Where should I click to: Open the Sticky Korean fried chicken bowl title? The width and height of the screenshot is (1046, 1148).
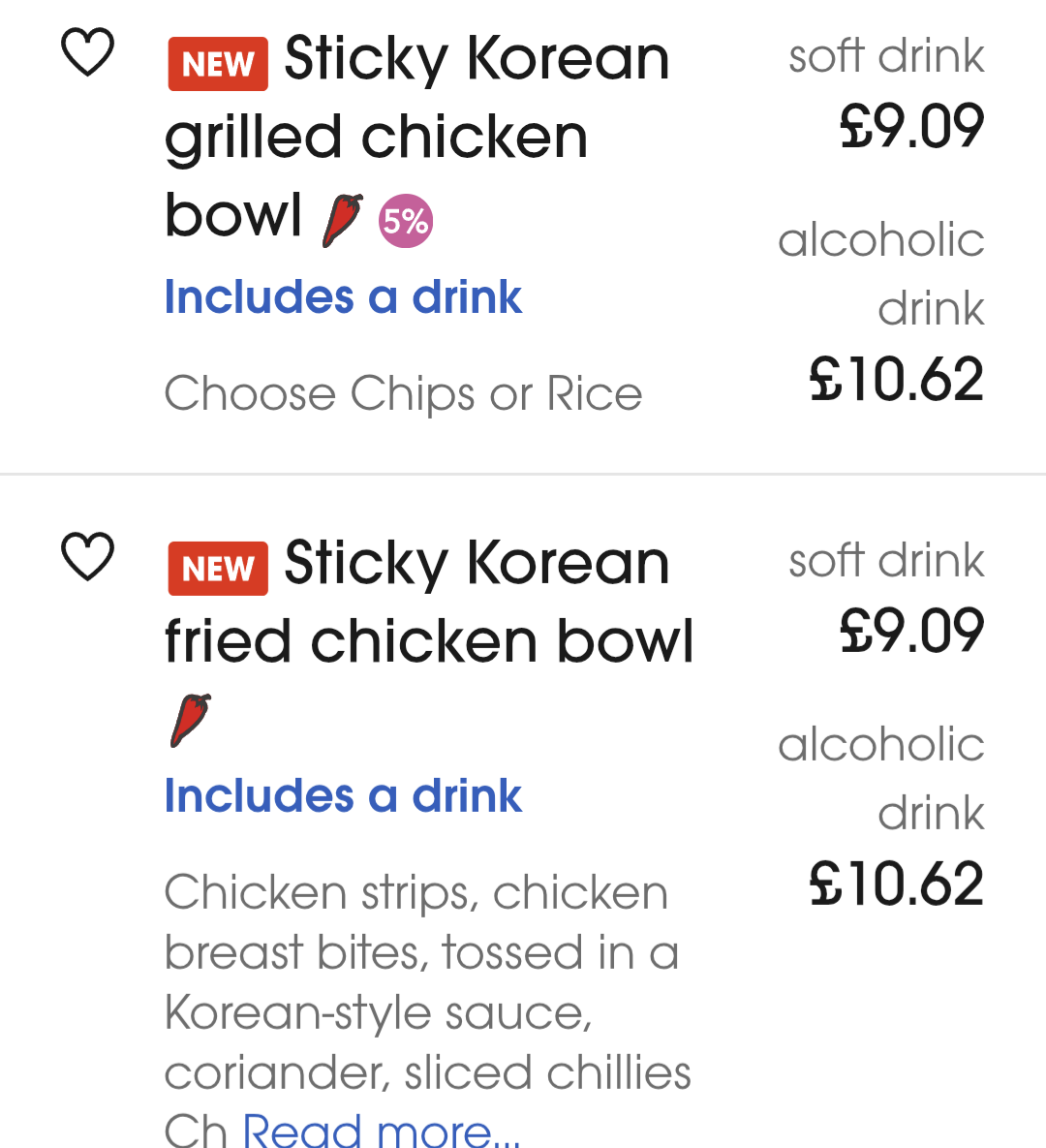tap(429, 602)
